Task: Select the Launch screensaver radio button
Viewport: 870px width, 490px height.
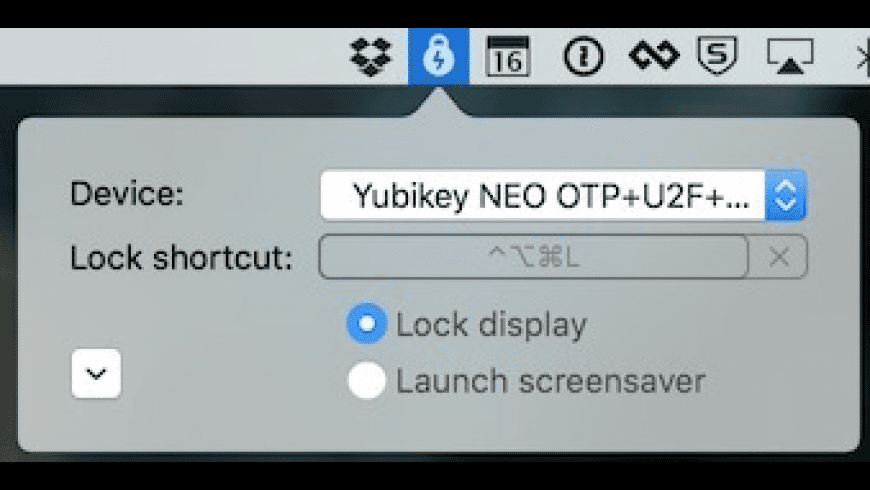Action: [x=366, y=381]
